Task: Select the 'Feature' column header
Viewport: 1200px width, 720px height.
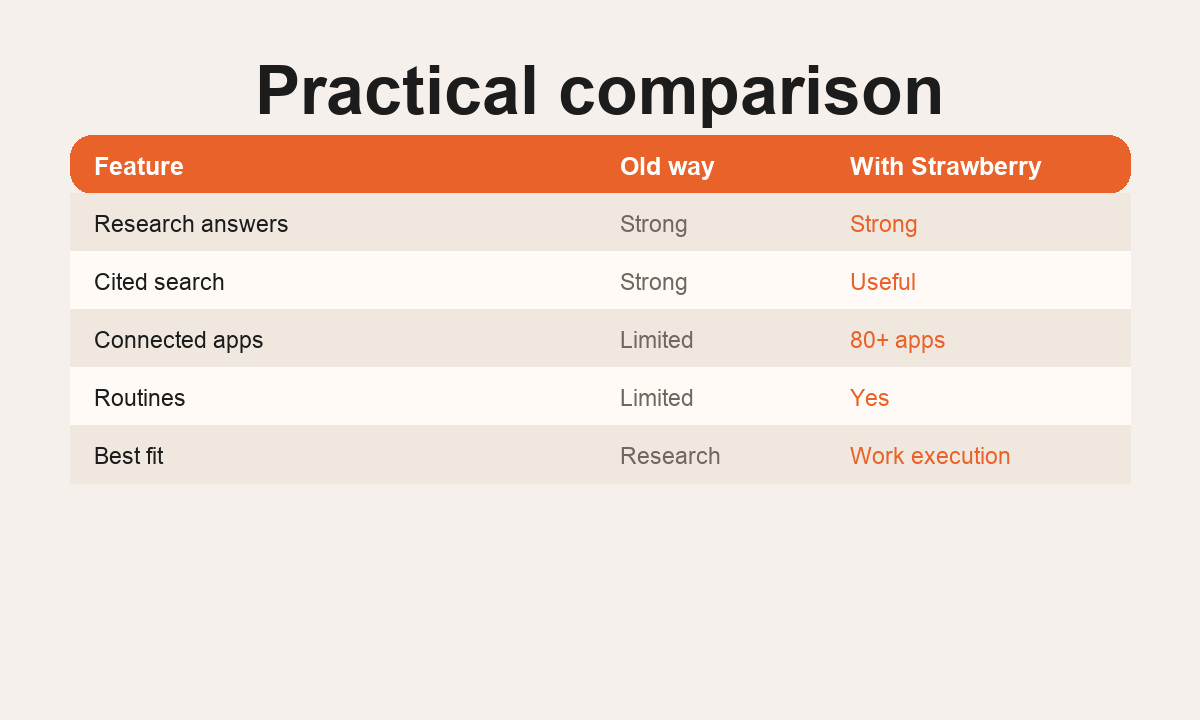Action: [x=139, y=166]
